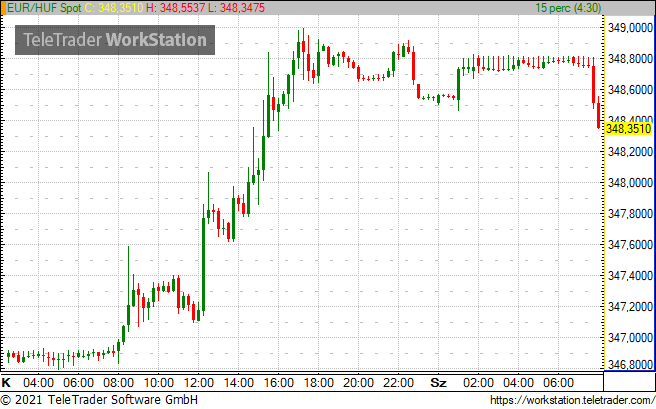Click the 348,6000 price axis label
This screenshot has width=656, height=409.
click(630, 89)
